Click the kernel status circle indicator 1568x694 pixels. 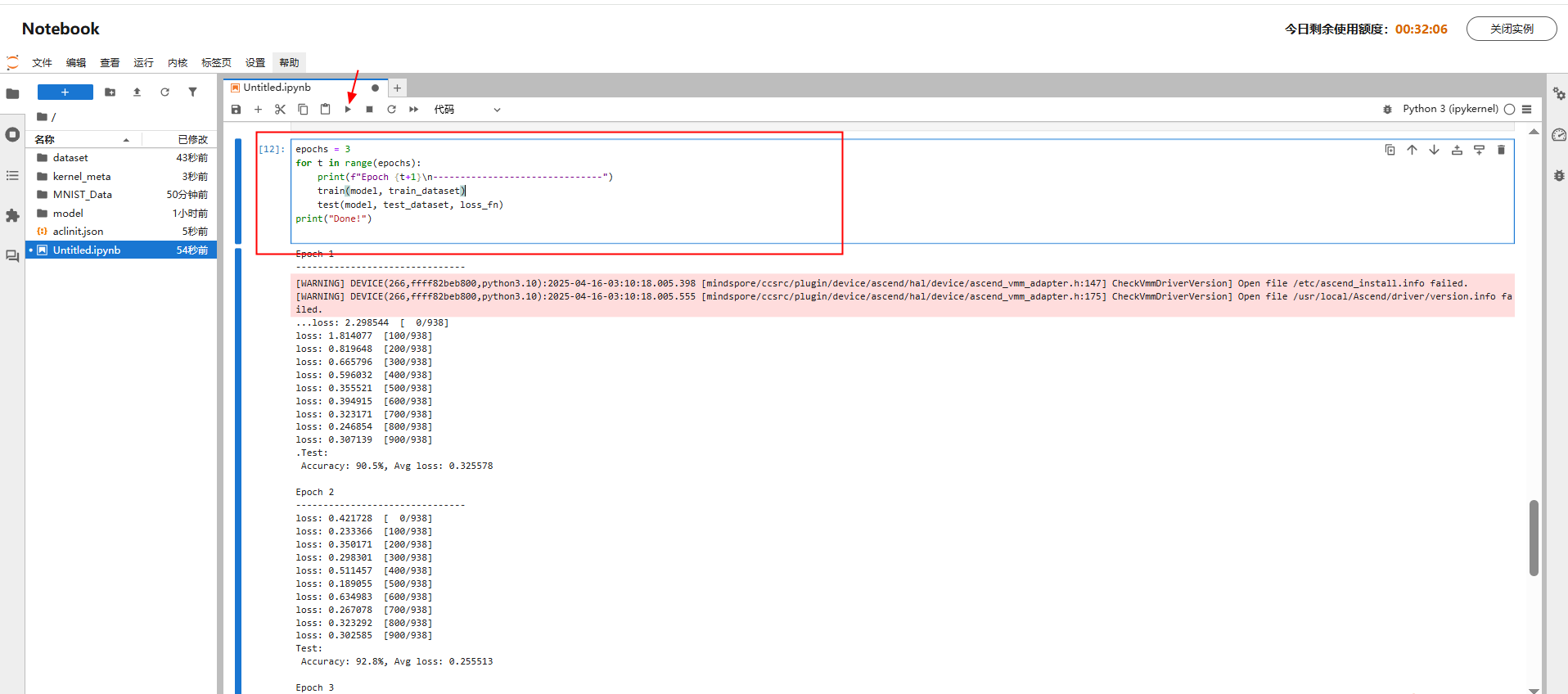point(1509,109)
